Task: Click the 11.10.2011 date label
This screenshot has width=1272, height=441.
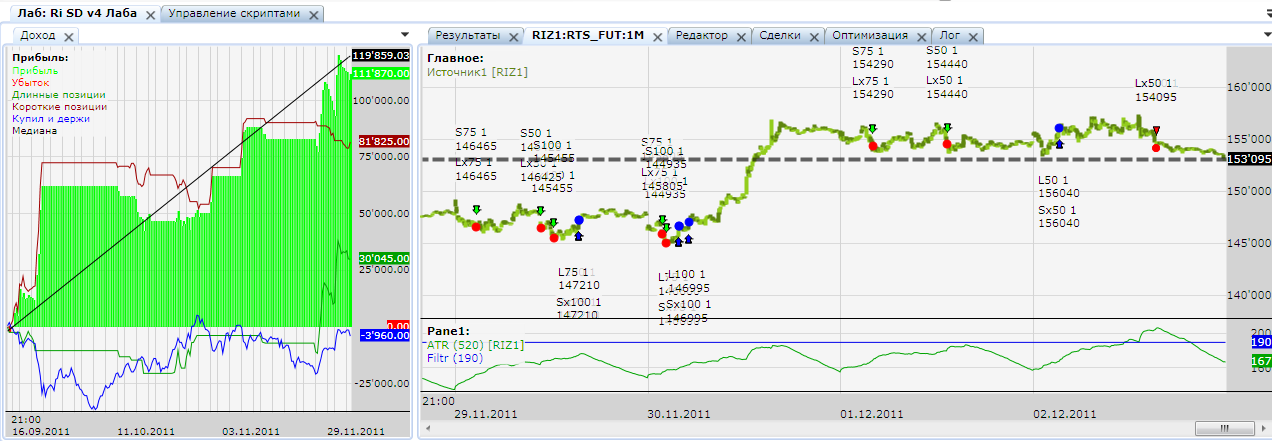Action: (x=146, y=431)
